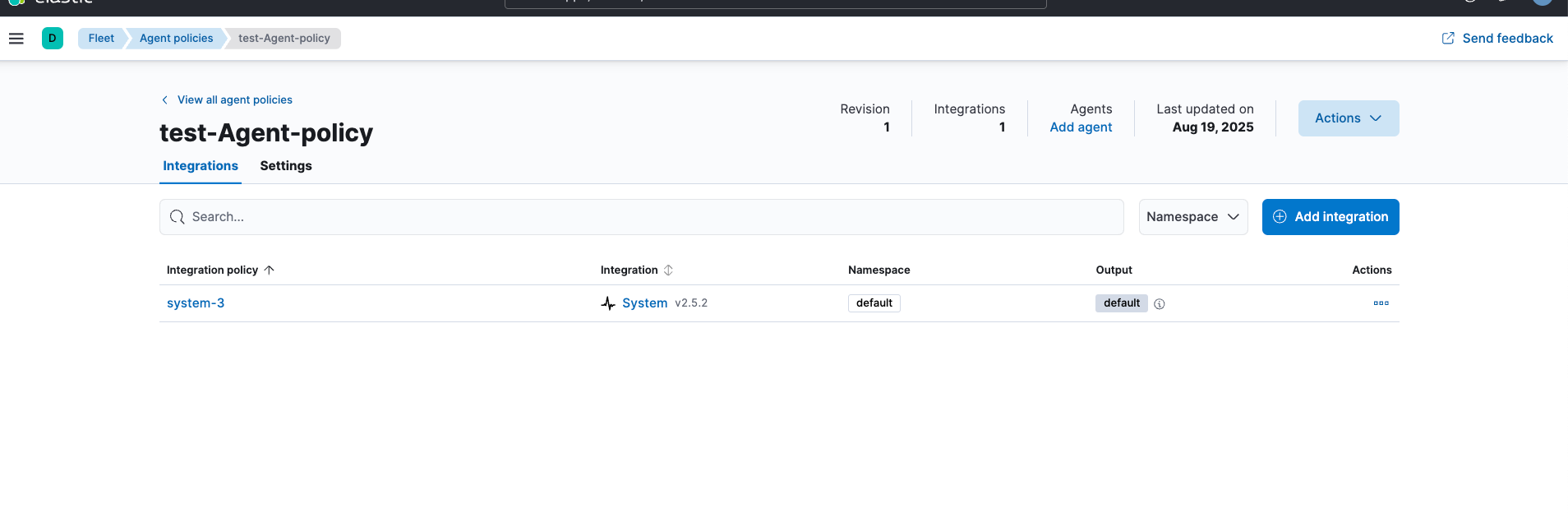
Task: Click the System integration pulse icon
Action: click(x=608, y=303)
